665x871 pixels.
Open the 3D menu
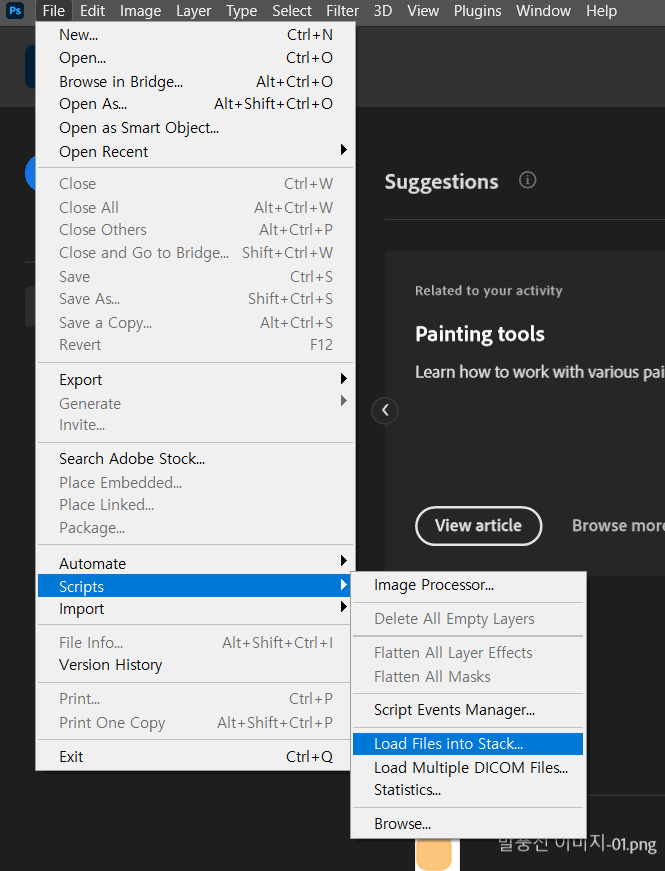[382, 11]
